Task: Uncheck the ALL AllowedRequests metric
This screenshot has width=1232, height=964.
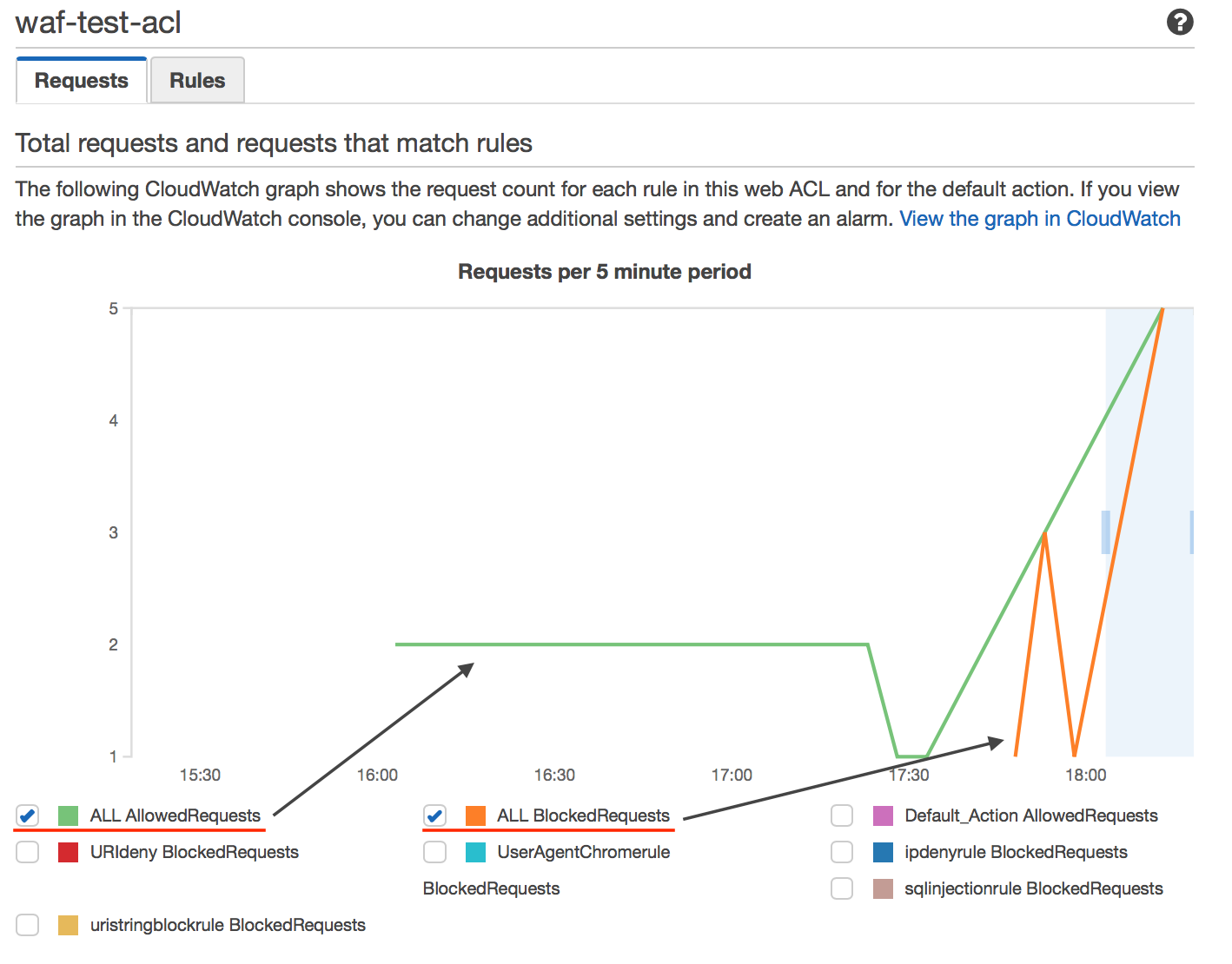Action: tap(27, 815)
